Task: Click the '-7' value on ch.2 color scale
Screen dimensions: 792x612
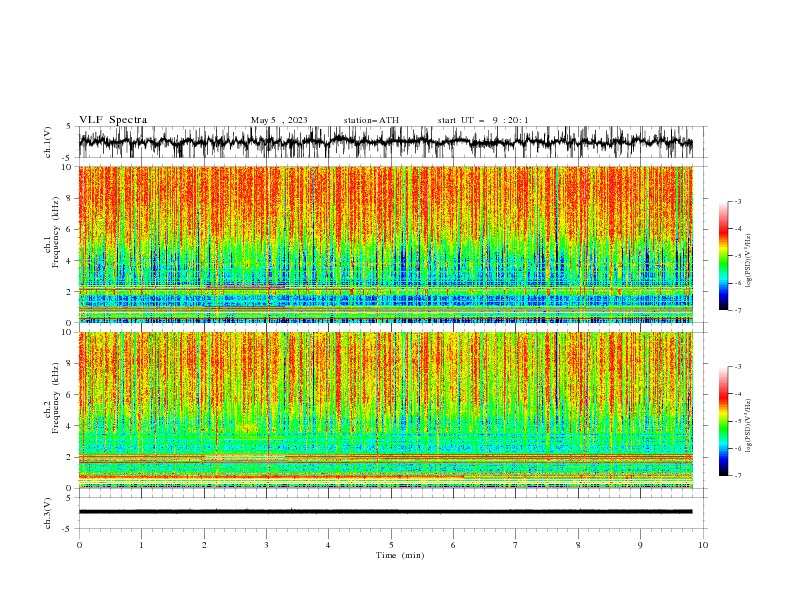Action: (x=737, y=475)
